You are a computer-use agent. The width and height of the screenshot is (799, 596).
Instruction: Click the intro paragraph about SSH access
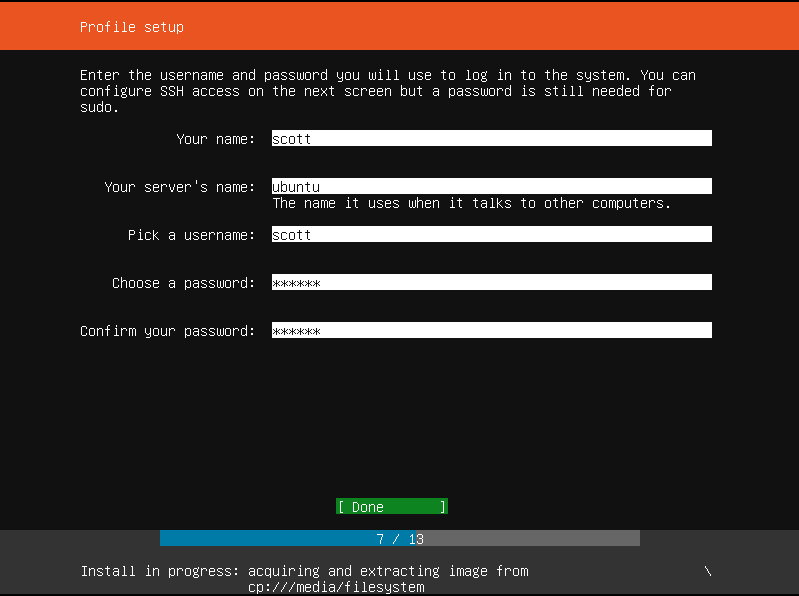click(x=387, y=91)
